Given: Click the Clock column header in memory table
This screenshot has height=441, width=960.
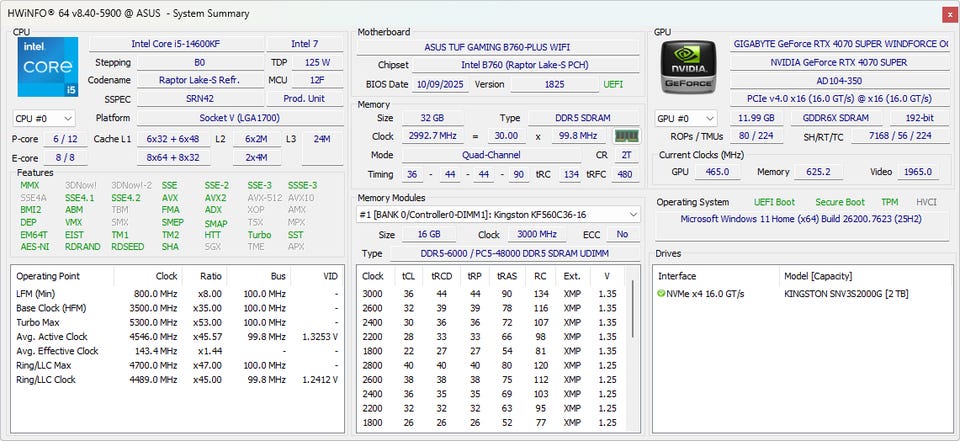Looking at the screenshot, I should click(x=372, y=276).
